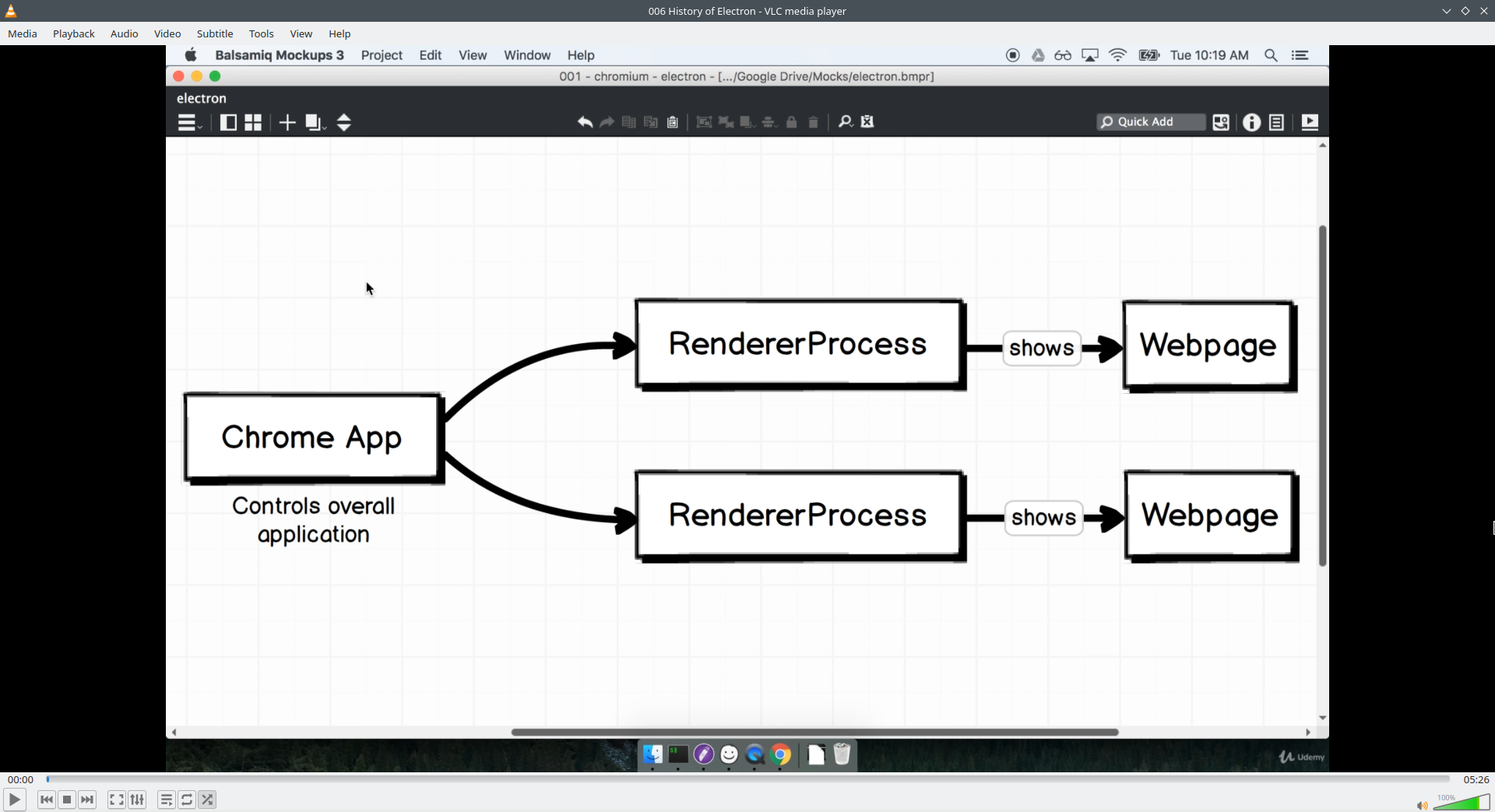
Task: Open the duplicate mockup dropdown
Action: point(315,122)
